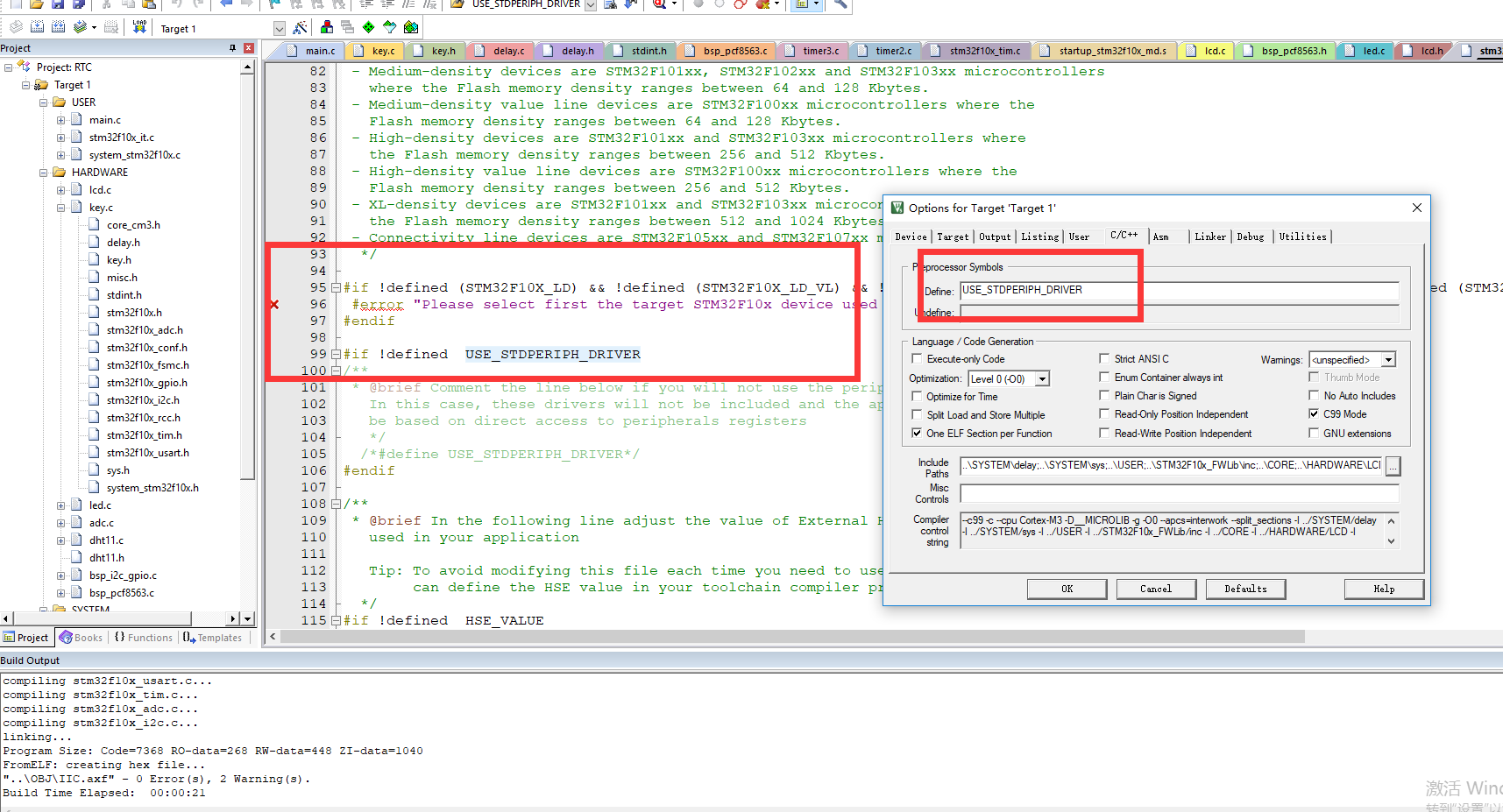Select core_cm3.h header in project tree
The height and width of the screenshot is (812, 1503).
pyautogui.click(x=133, y=225)
